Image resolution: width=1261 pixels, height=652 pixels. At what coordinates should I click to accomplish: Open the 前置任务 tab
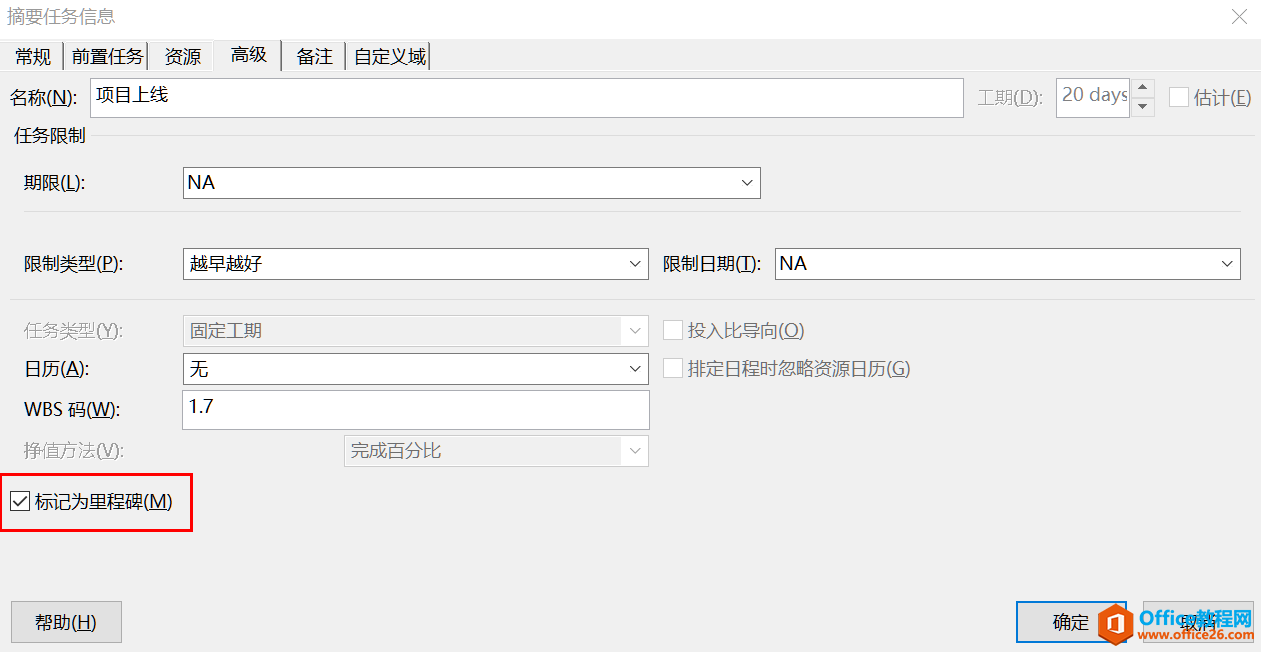[x=108, y=57]
